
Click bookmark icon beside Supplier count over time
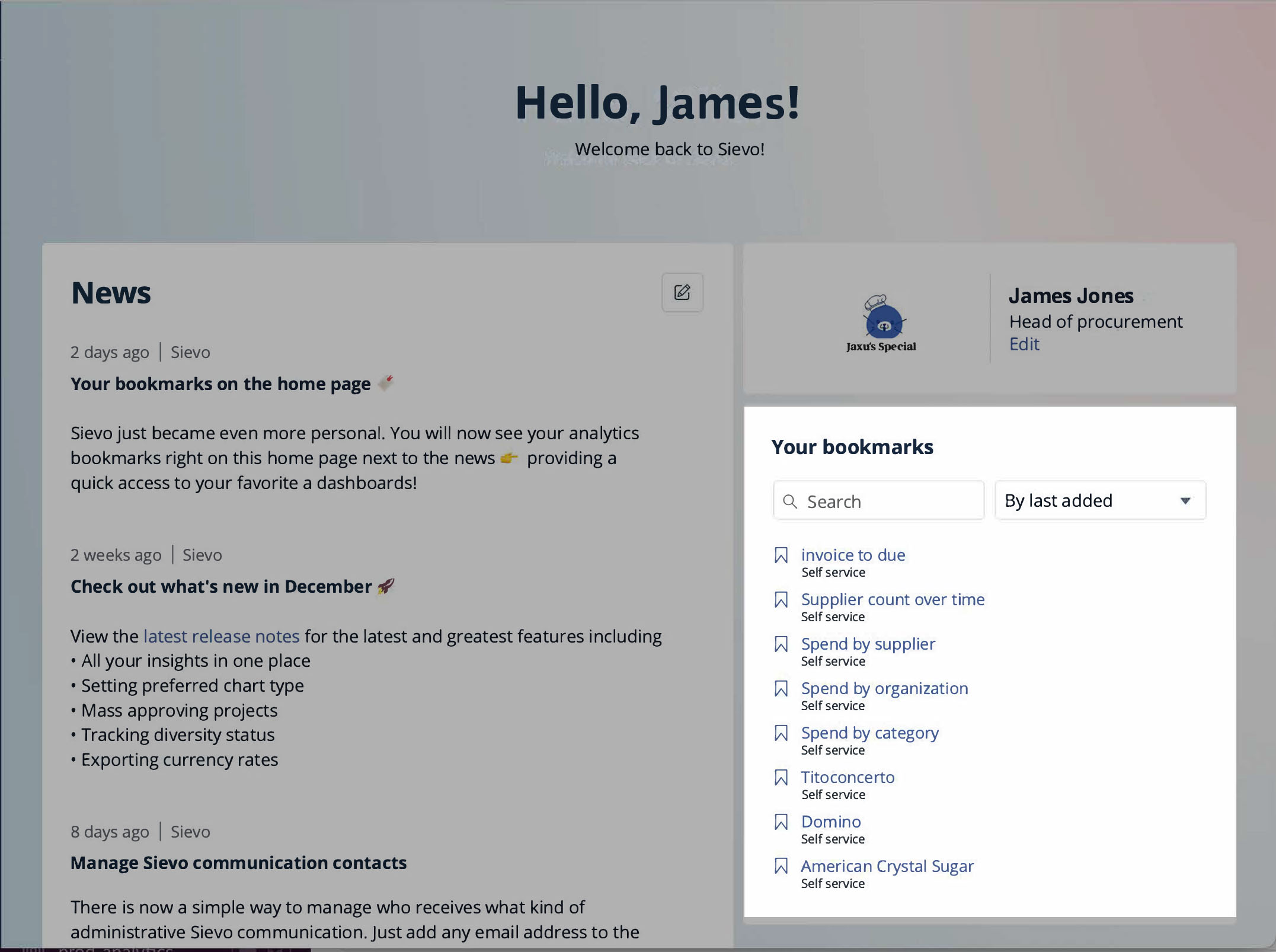coord(781,600)
